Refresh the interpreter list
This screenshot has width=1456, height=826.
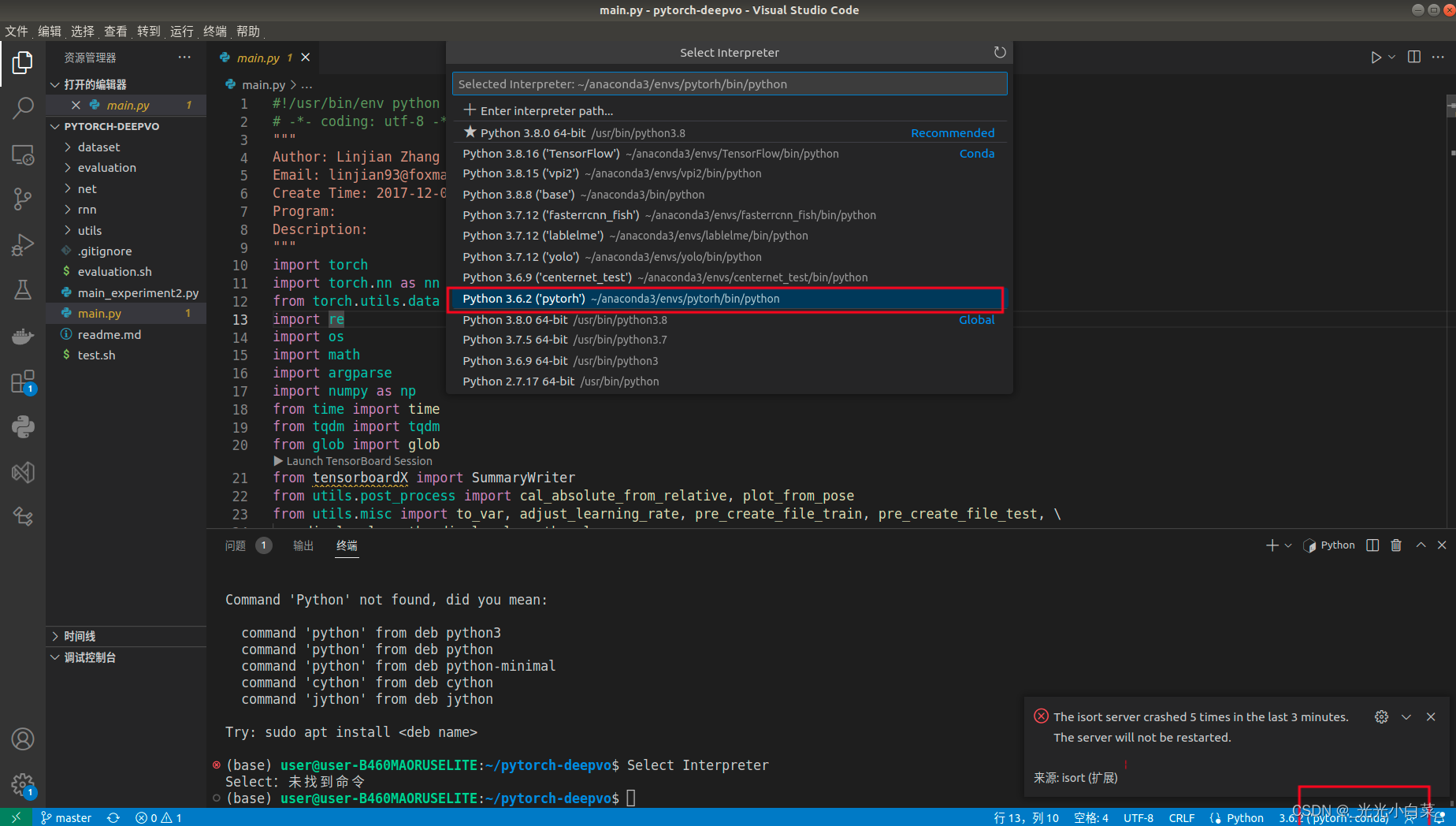(1000, 52)
